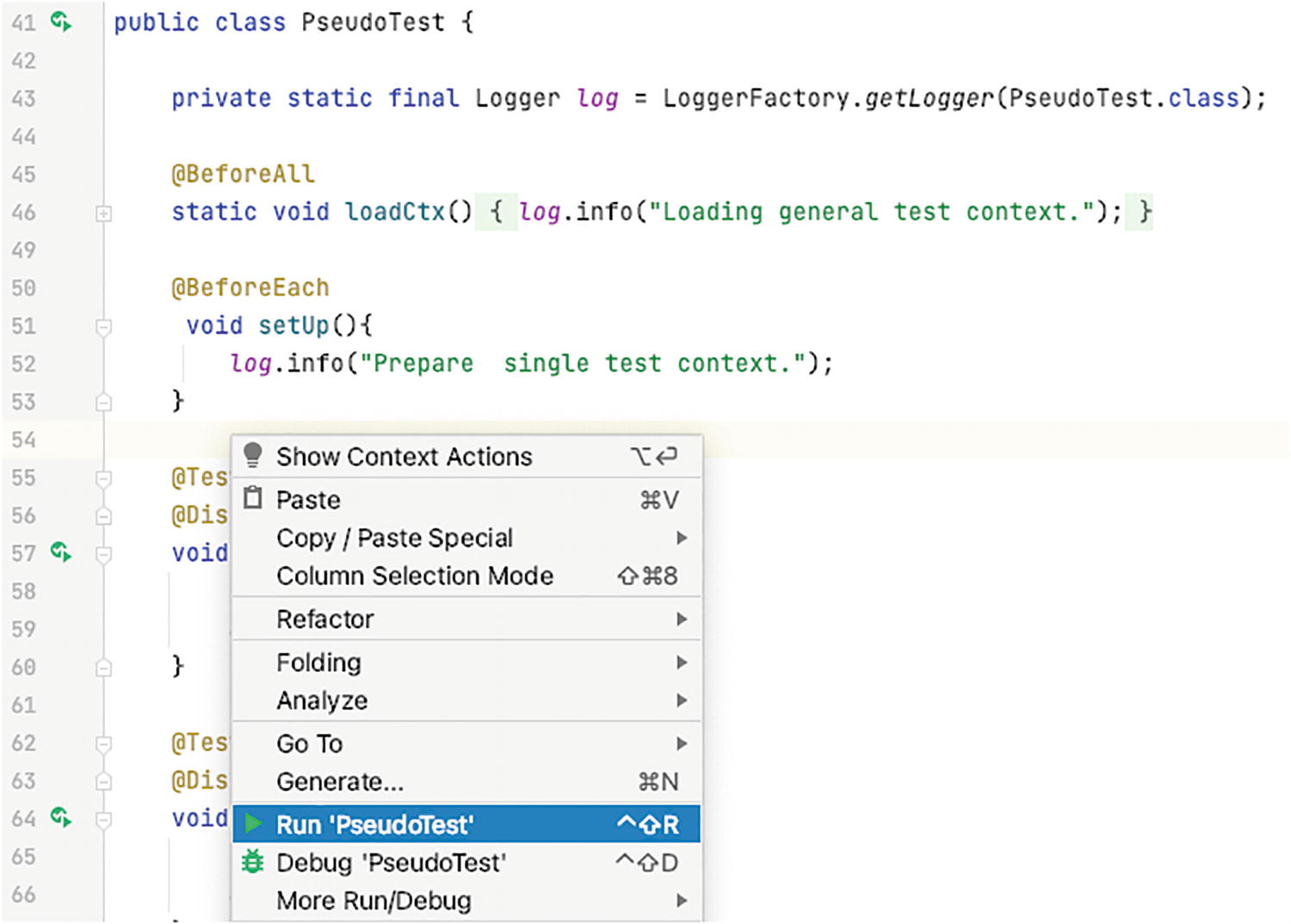Open the Go To submenu

pos(466,743)
